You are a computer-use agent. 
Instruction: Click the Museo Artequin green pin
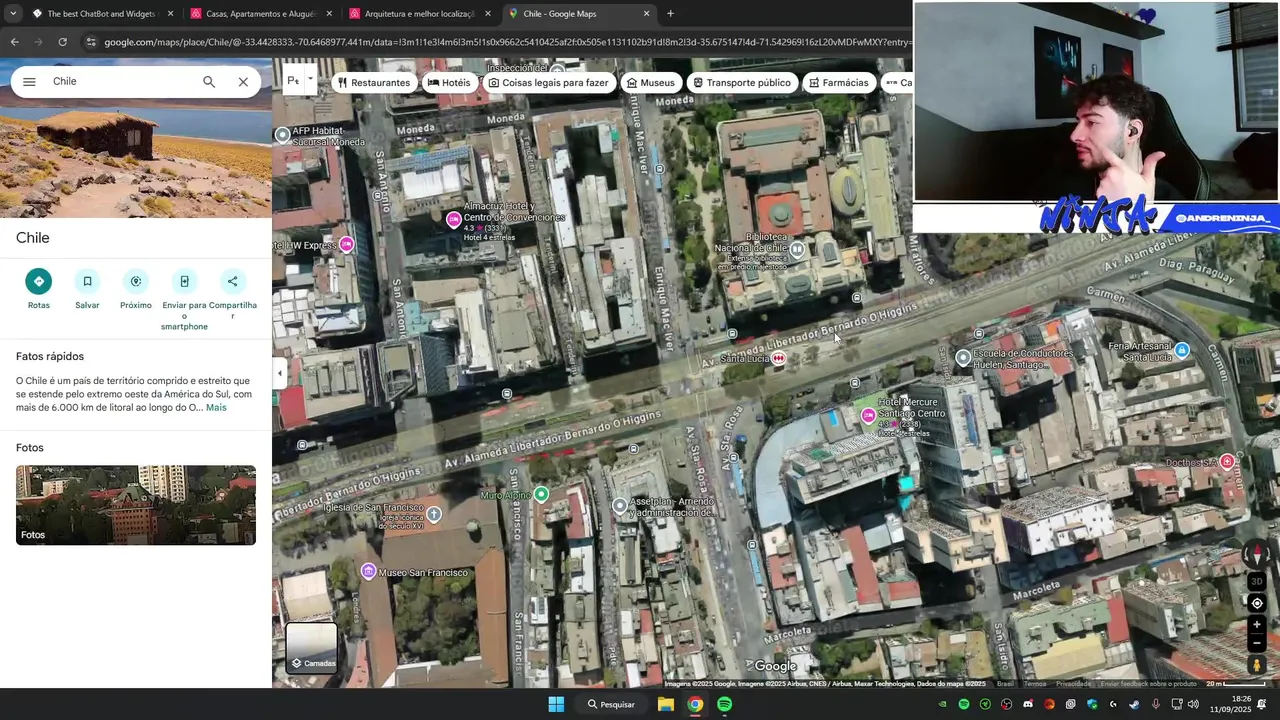(541, 494)
